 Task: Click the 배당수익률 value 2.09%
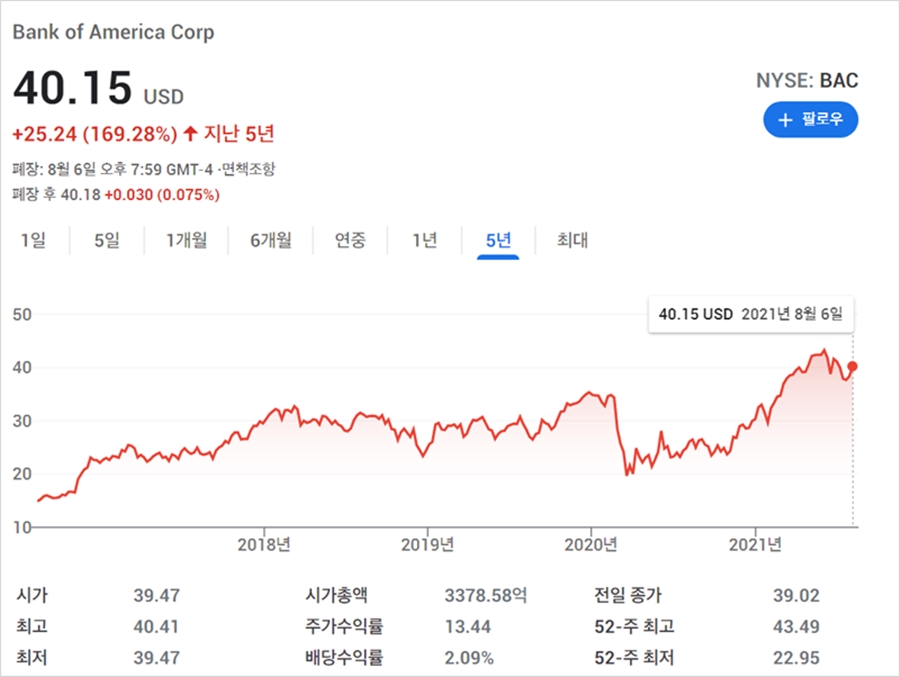point(469,657)
